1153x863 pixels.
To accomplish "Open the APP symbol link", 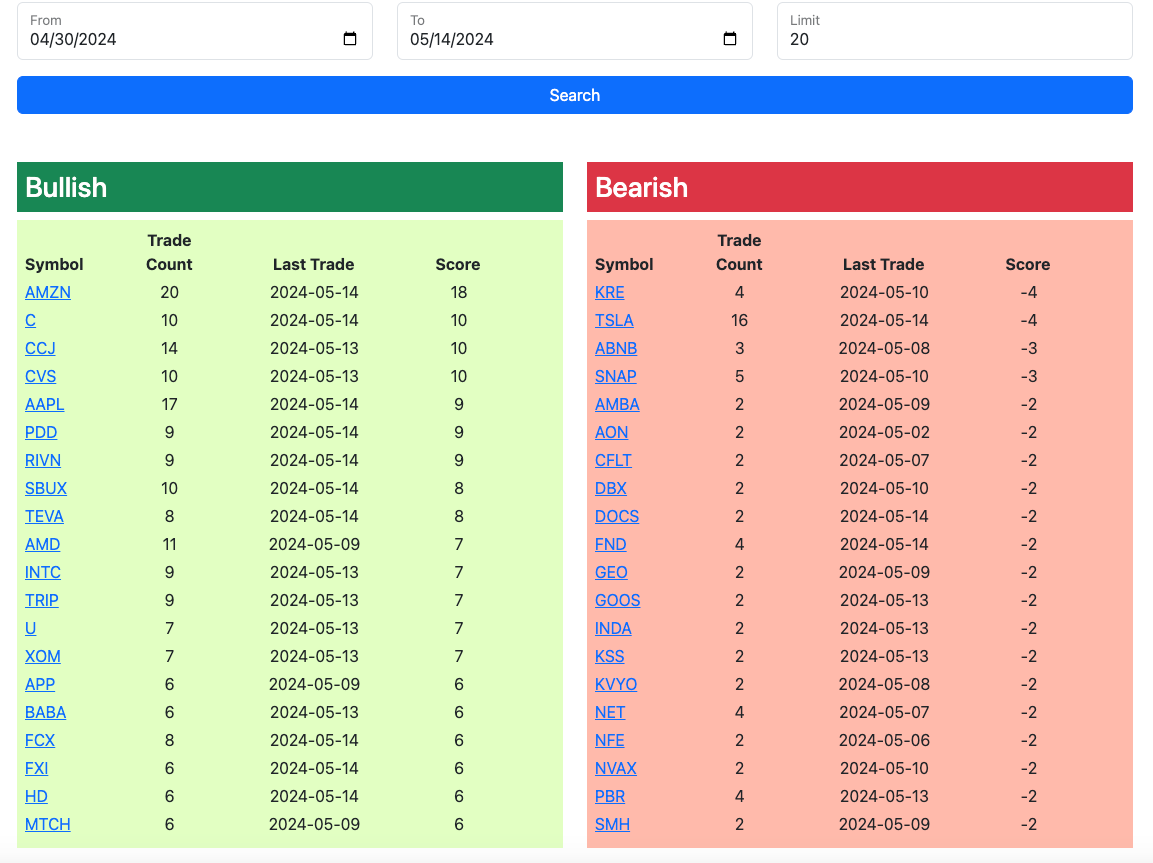I will tap(40, 684).
